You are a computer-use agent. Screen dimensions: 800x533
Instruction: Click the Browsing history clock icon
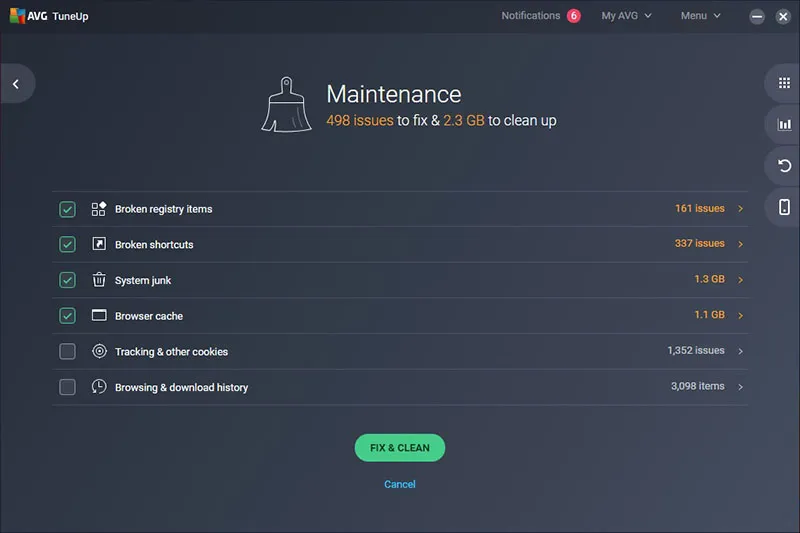pyautogui.click(x=99, y=387)
